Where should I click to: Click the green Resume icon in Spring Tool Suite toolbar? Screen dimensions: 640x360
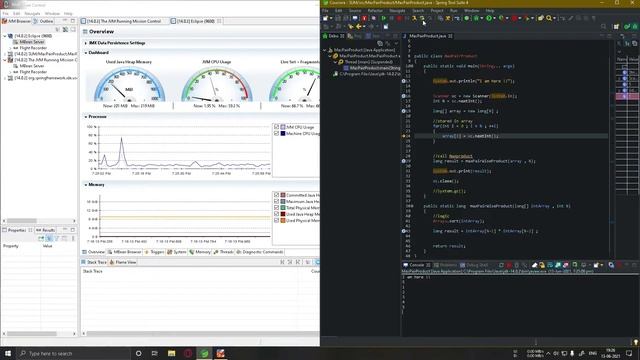(x=384, y=18)
